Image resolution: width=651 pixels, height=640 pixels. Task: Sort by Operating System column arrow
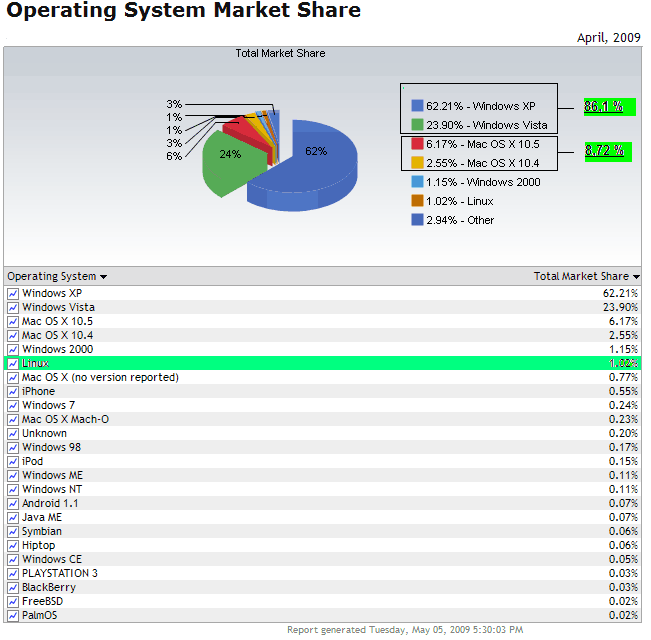(x=103, y=277)
